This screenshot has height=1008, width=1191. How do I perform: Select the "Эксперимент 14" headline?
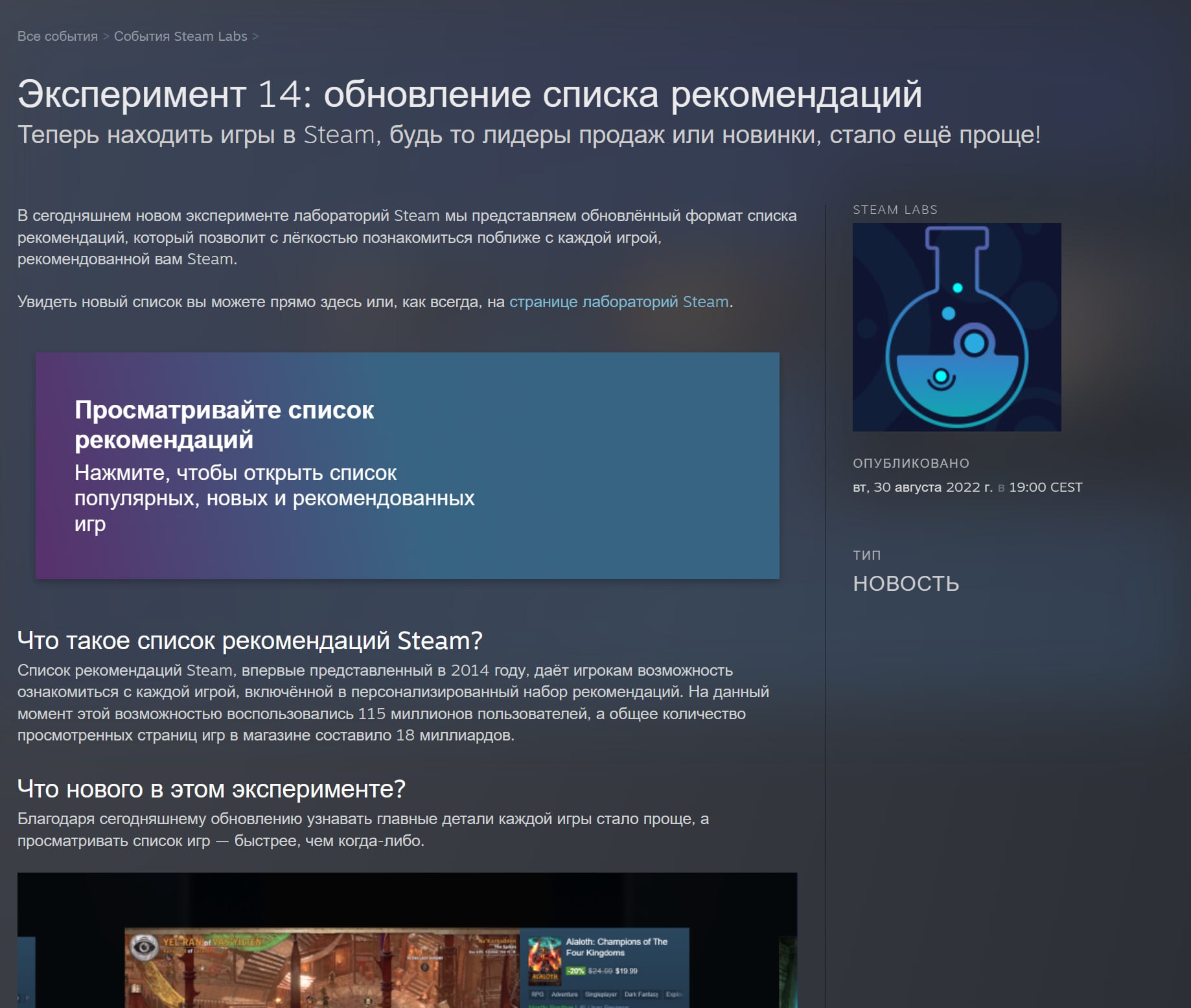pos(469,94)
